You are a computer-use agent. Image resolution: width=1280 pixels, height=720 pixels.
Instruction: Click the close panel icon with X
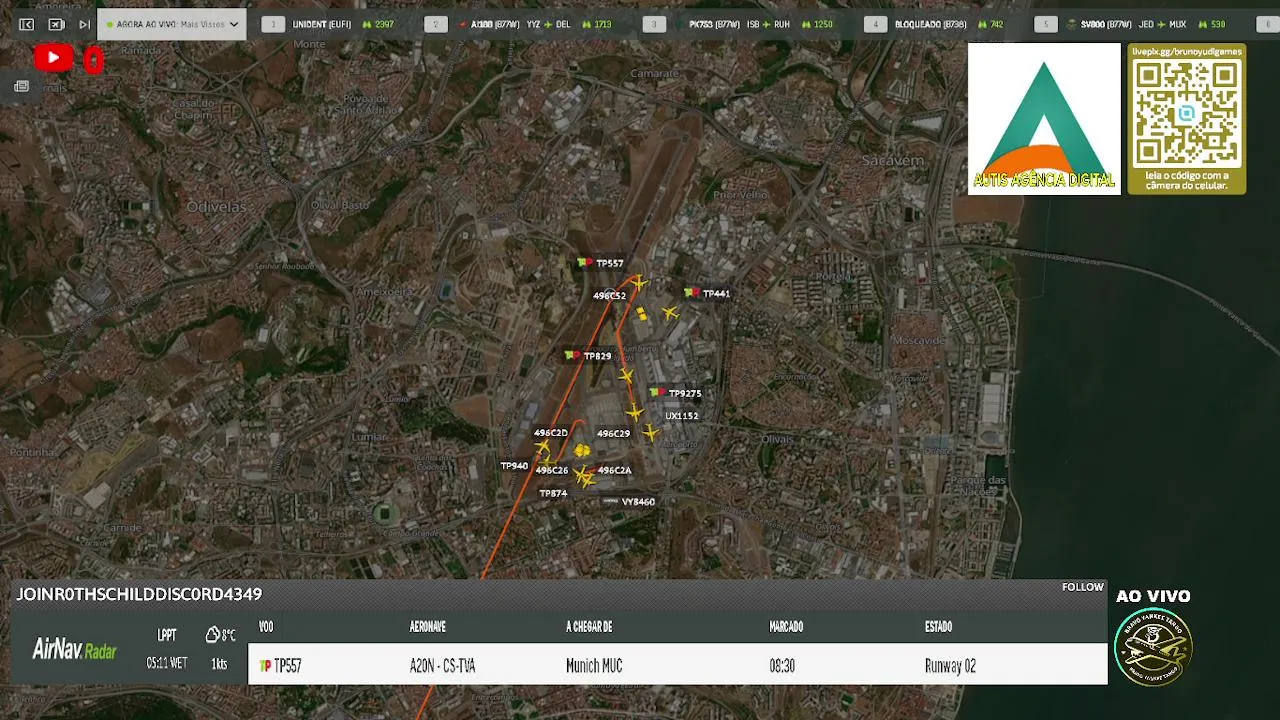[x=56, y=24]
